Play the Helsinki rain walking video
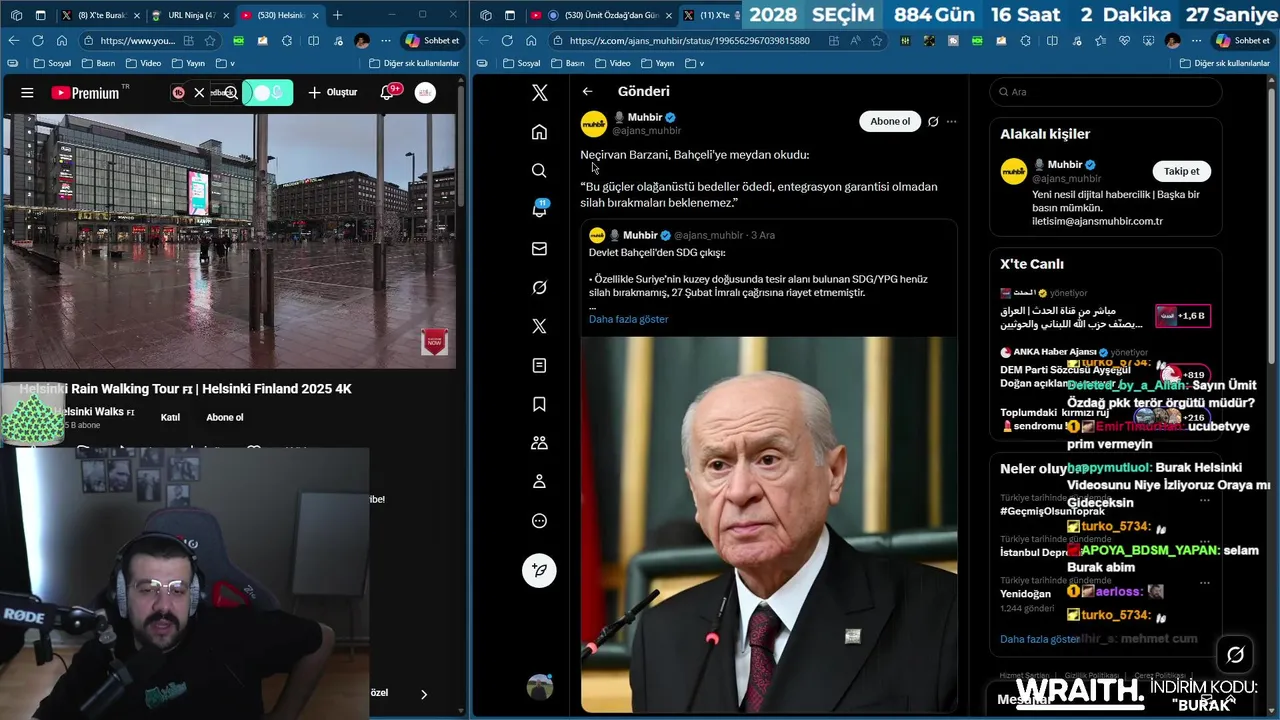The width and height of the screenshot is (1280, 720). pyautogui.click(x=230, y=240)
